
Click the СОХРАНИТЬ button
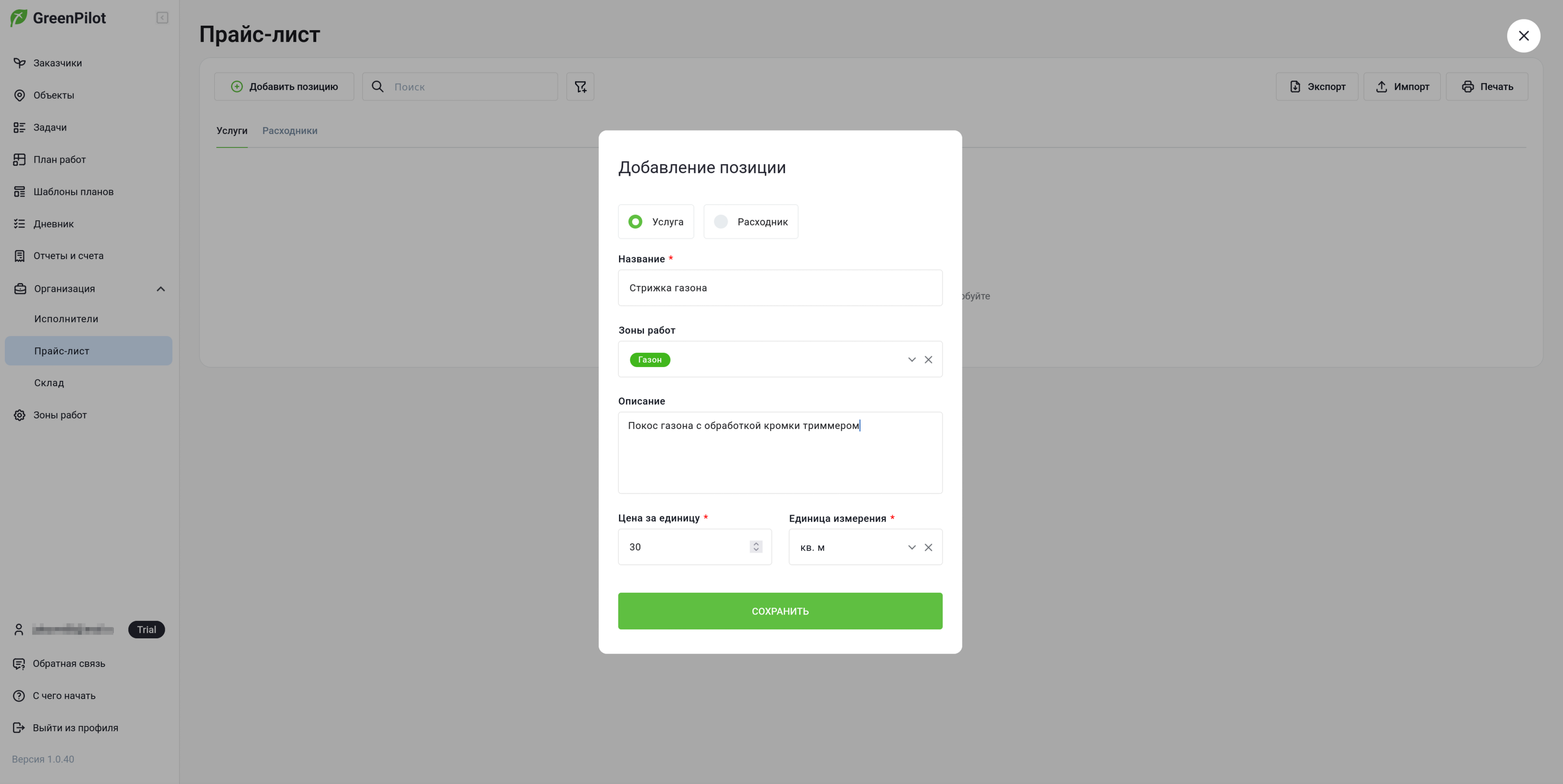pyautogui.click(x=780, y=611)
